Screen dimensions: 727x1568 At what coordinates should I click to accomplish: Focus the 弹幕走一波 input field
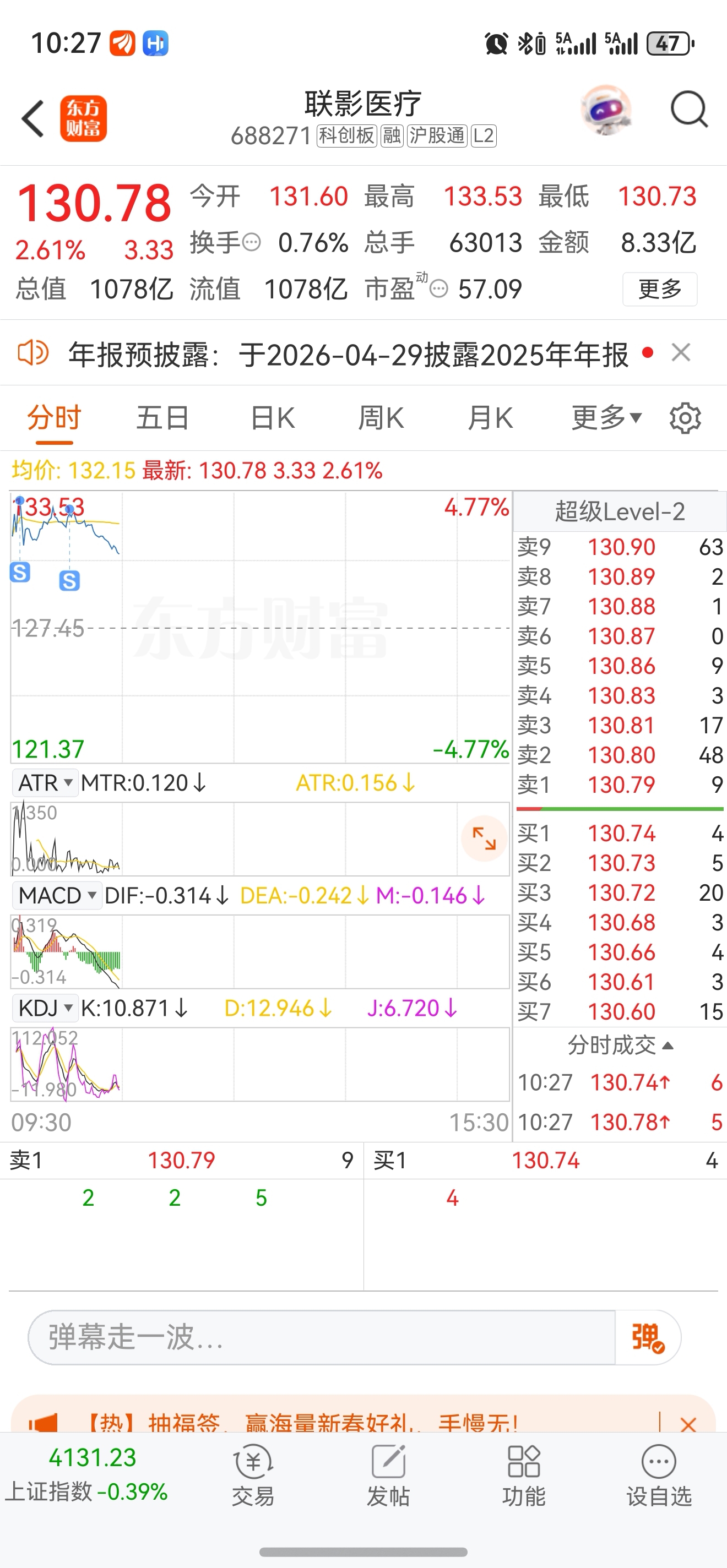(322, 1337)
